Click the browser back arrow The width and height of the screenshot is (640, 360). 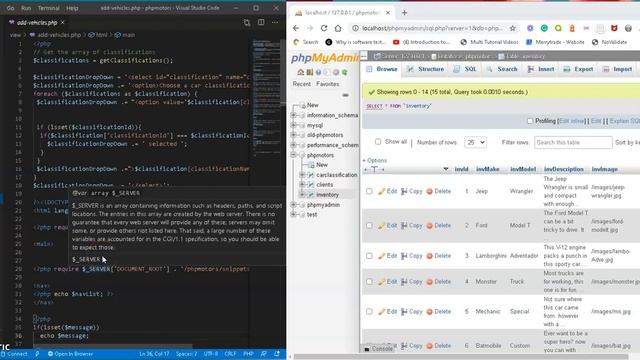pos(296,28)
